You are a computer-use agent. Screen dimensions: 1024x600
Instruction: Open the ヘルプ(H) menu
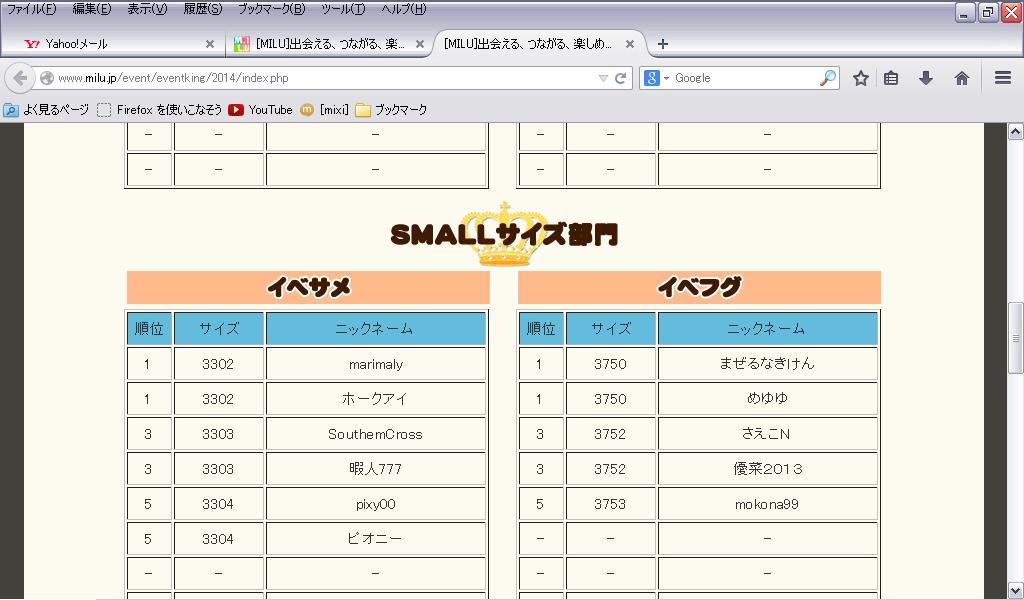(x=404, y=9)
